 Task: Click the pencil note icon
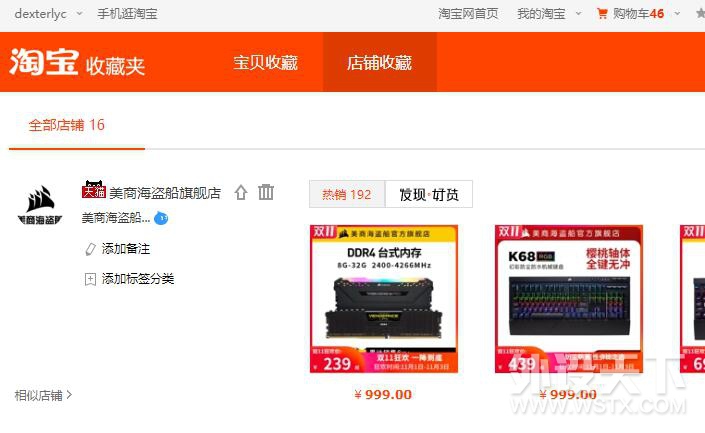coord(90,249)
